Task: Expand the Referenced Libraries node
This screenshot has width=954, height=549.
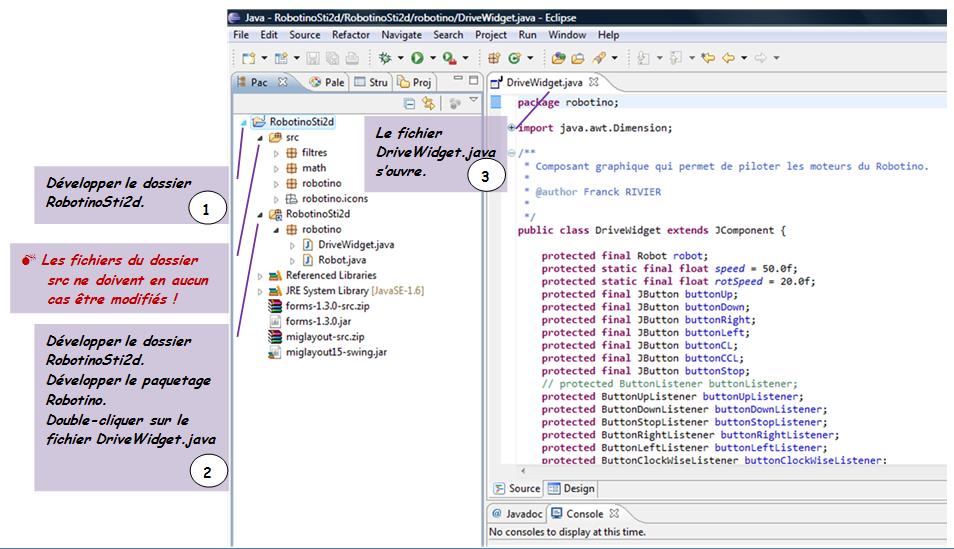Action: coord(261,275)
